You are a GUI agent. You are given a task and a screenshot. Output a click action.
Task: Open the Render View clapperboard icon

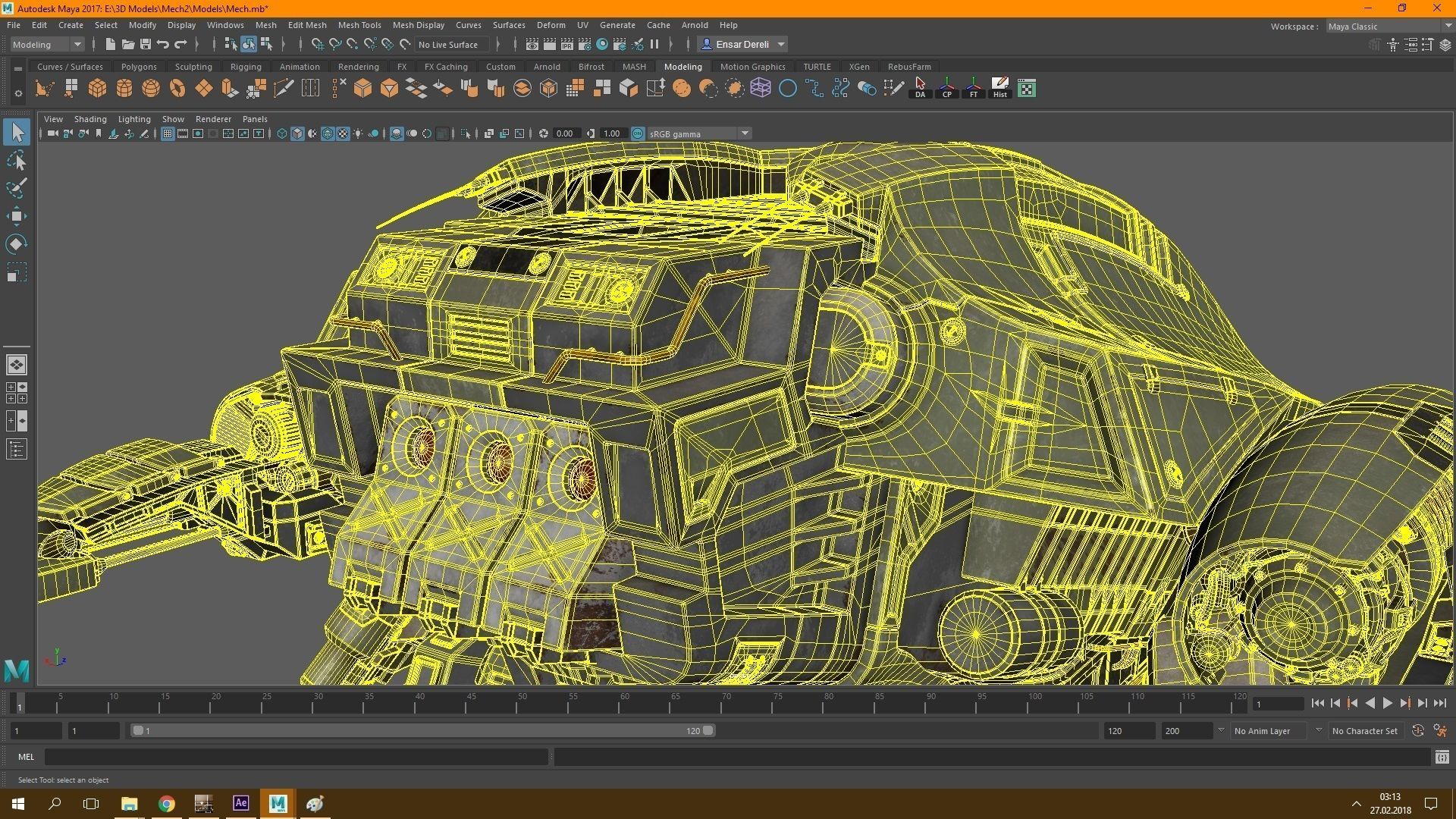coord(532,45)
